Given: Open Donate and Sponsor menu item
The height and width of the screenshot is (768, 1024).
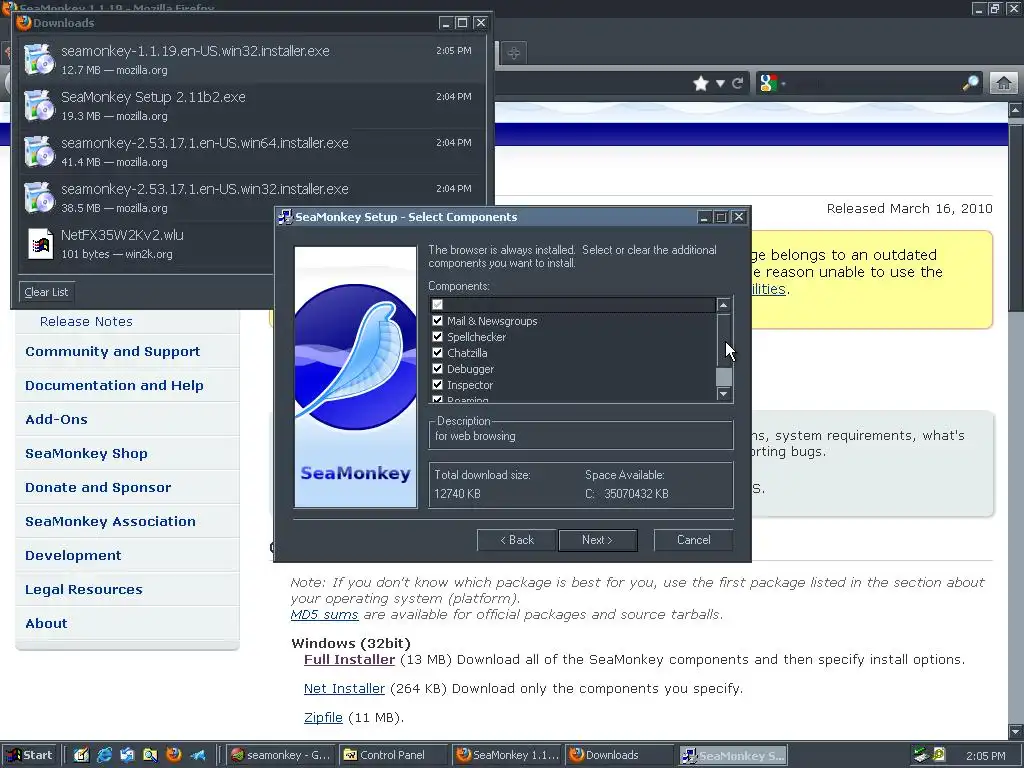Looking at the screenshot, I should [98, 487].
